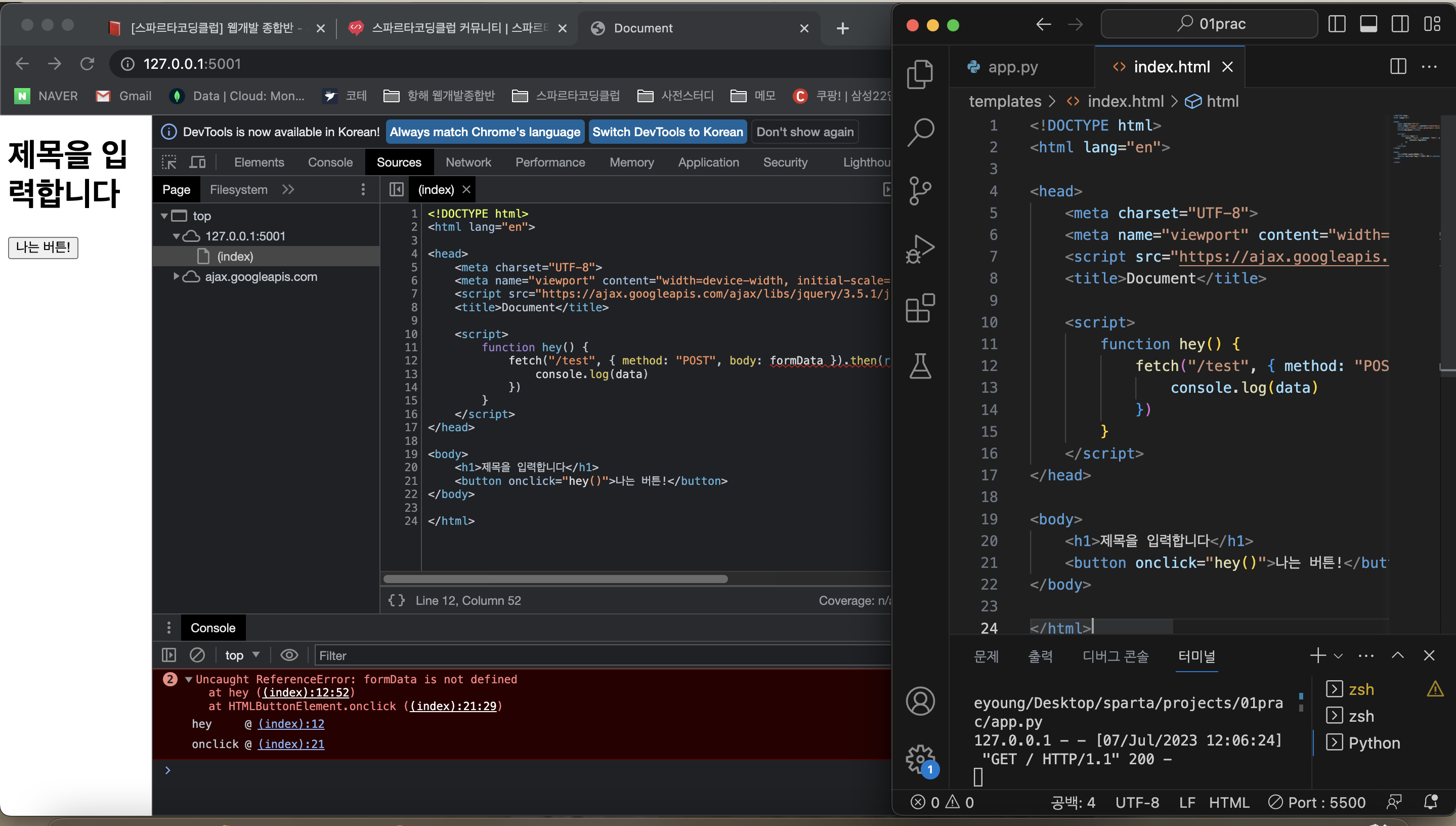The width and height of the screenshot is (1456, 826).
Task: Collapse the 127.0.0.1:5001 tree node
Action: point(177,236)
